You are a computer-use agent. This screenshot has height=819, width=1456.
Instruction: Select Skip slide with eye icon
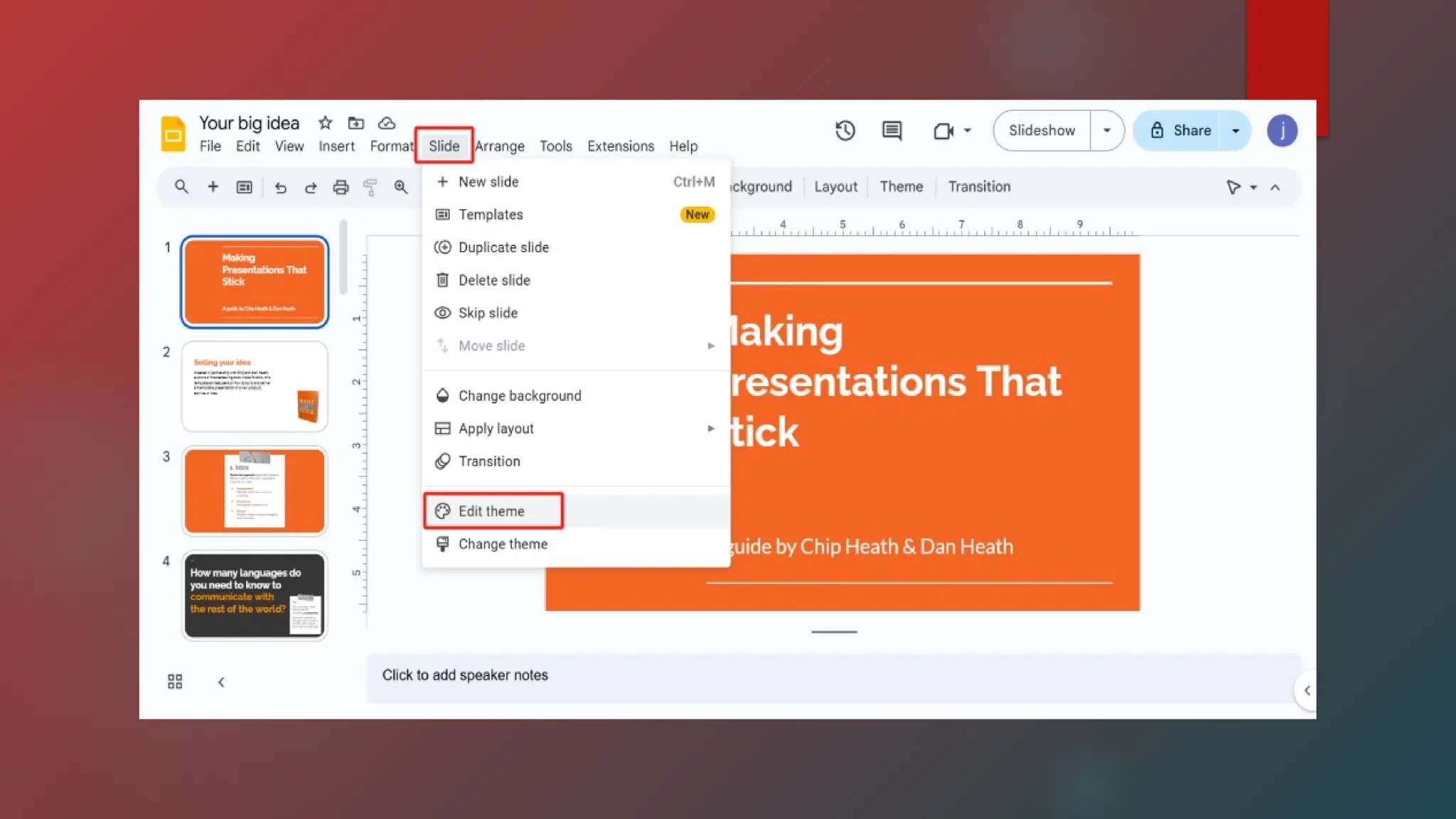pyautogui.click(x=488, y=313)
